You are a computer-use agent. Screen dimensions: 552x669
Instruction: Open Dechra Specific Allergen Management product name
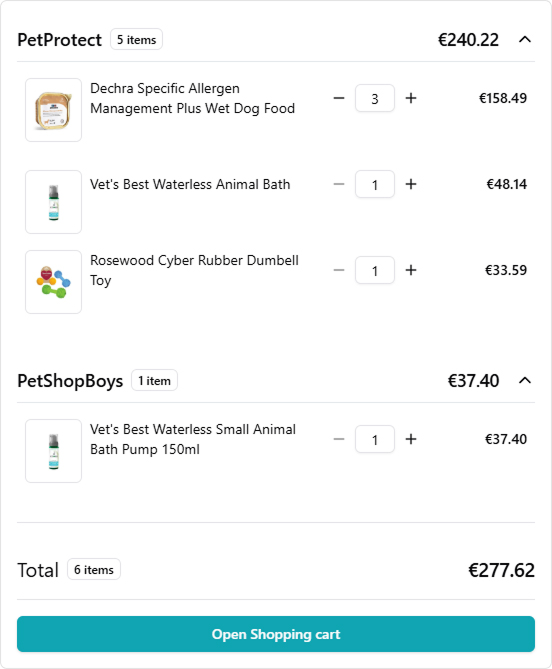[192, 98]
